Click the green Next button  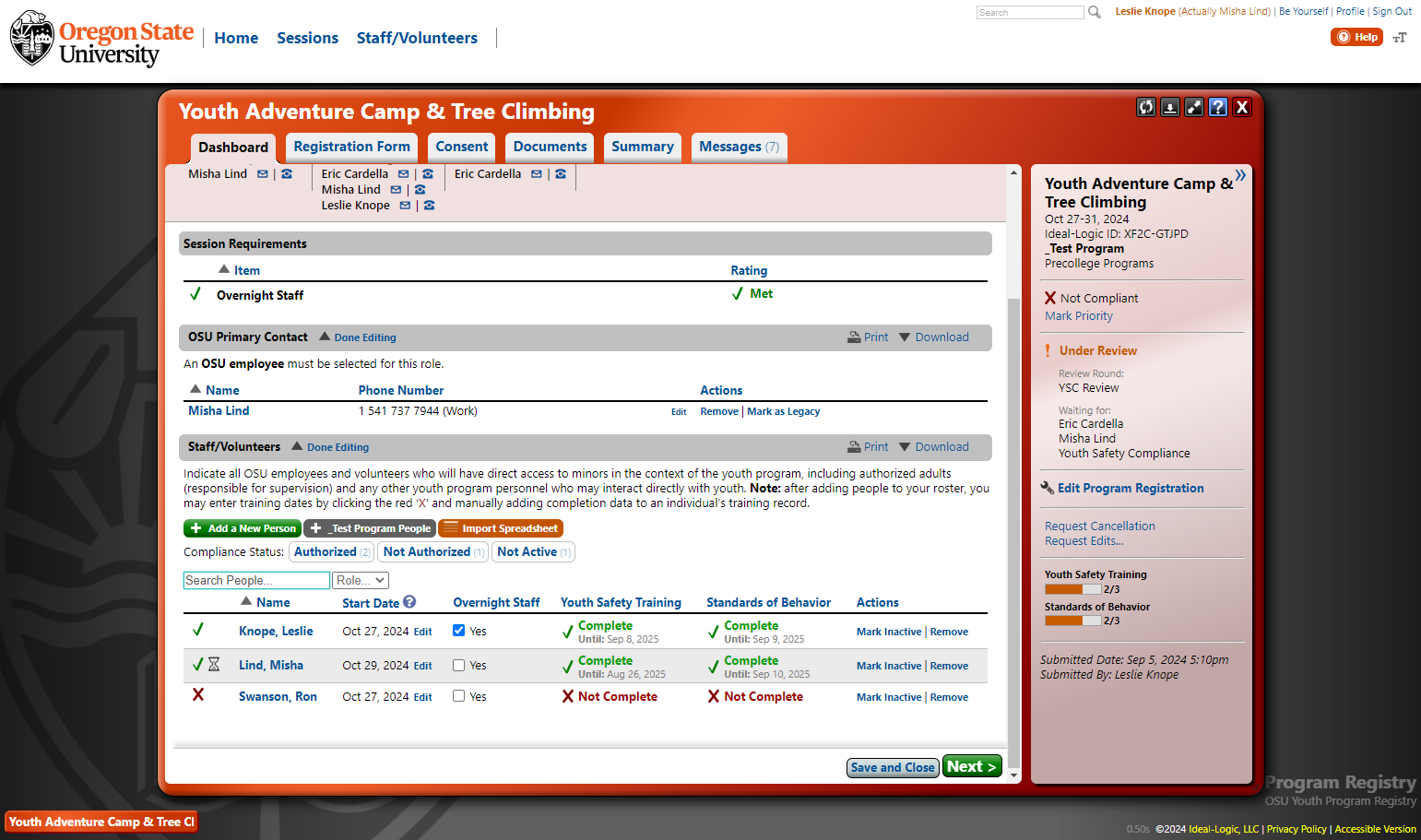[972, 766]
